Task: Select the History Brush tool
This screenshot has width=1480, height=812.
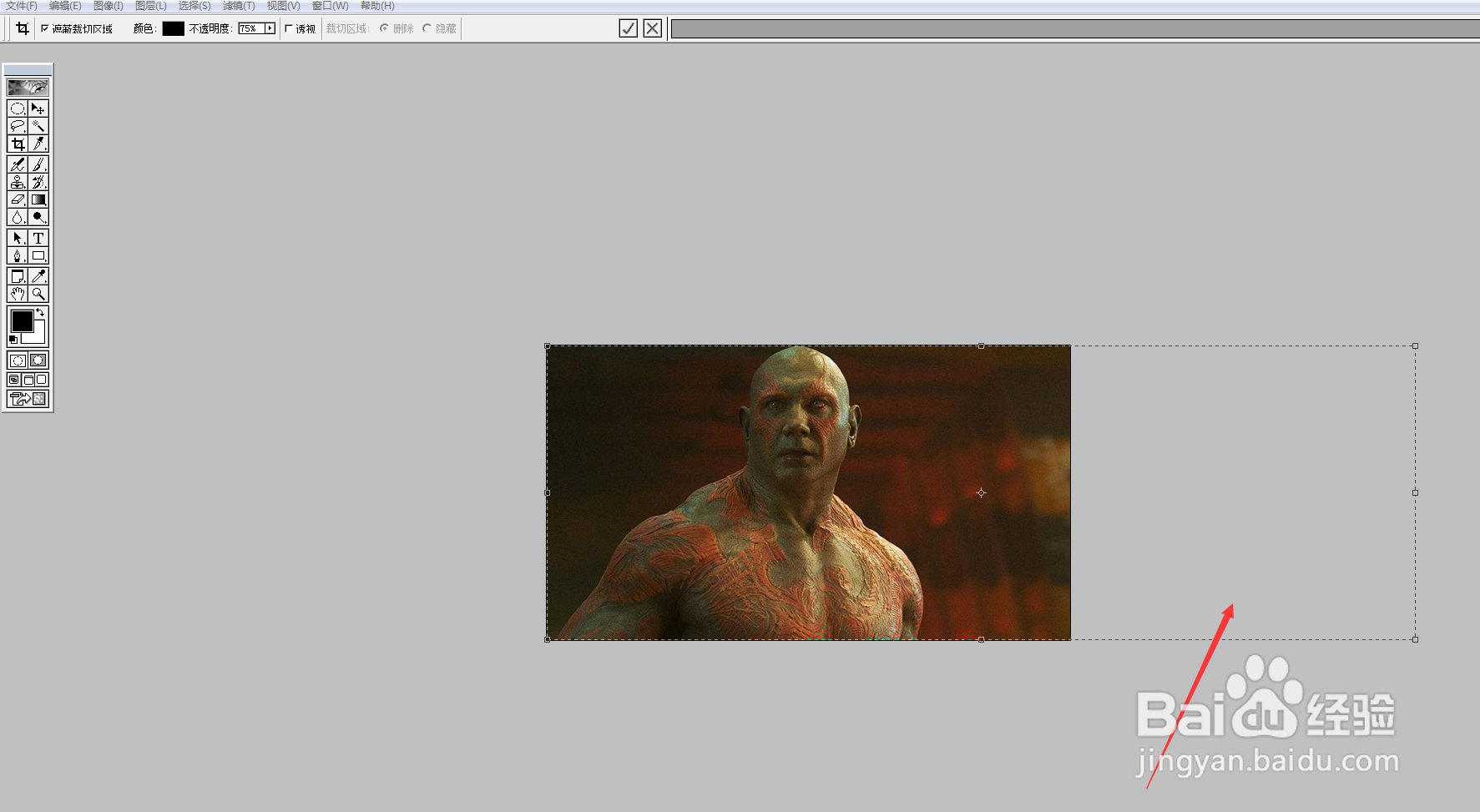Action: (38, 182)
